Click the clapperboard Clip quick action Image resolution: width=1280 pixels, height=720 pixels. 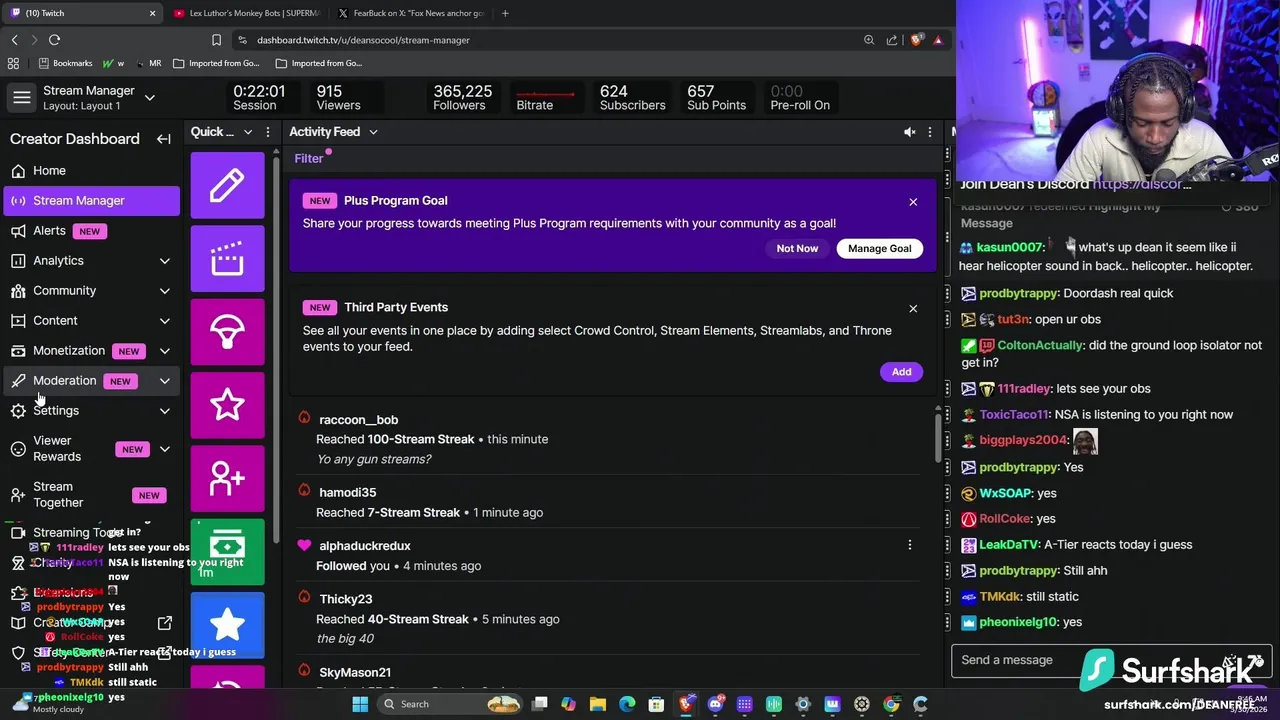227,258
